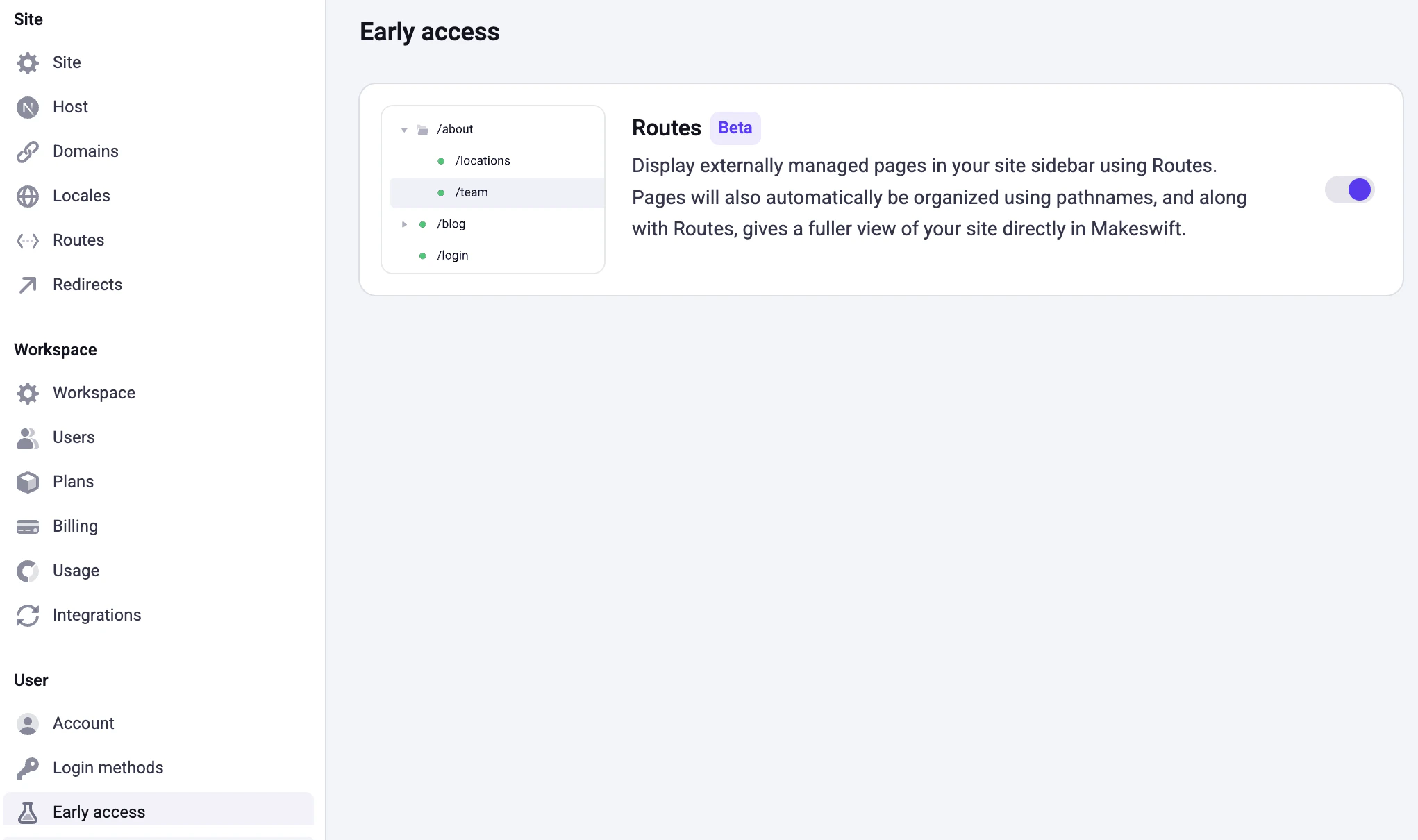
Task: Open Login methods settings
Action: coord(108,768)
